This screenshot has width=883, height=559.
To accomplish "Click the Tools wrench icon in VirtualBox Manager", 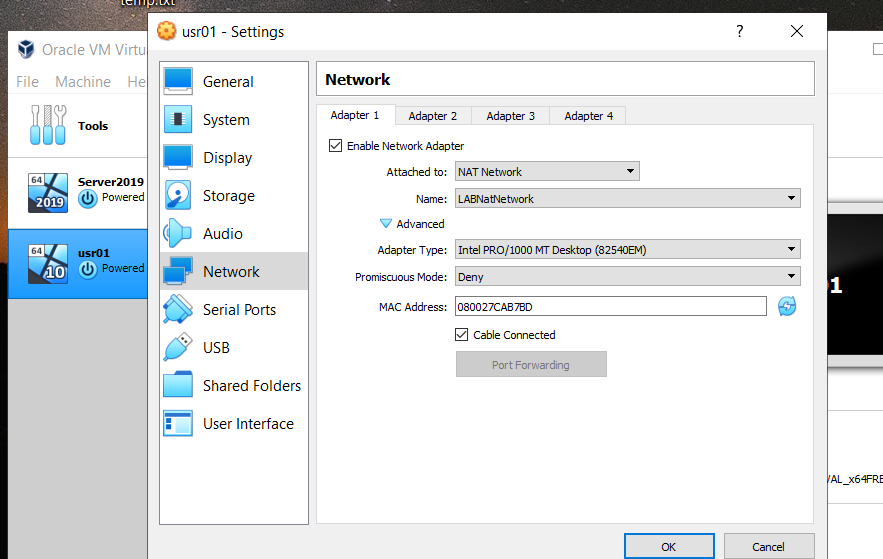I will tap(48, 125).
